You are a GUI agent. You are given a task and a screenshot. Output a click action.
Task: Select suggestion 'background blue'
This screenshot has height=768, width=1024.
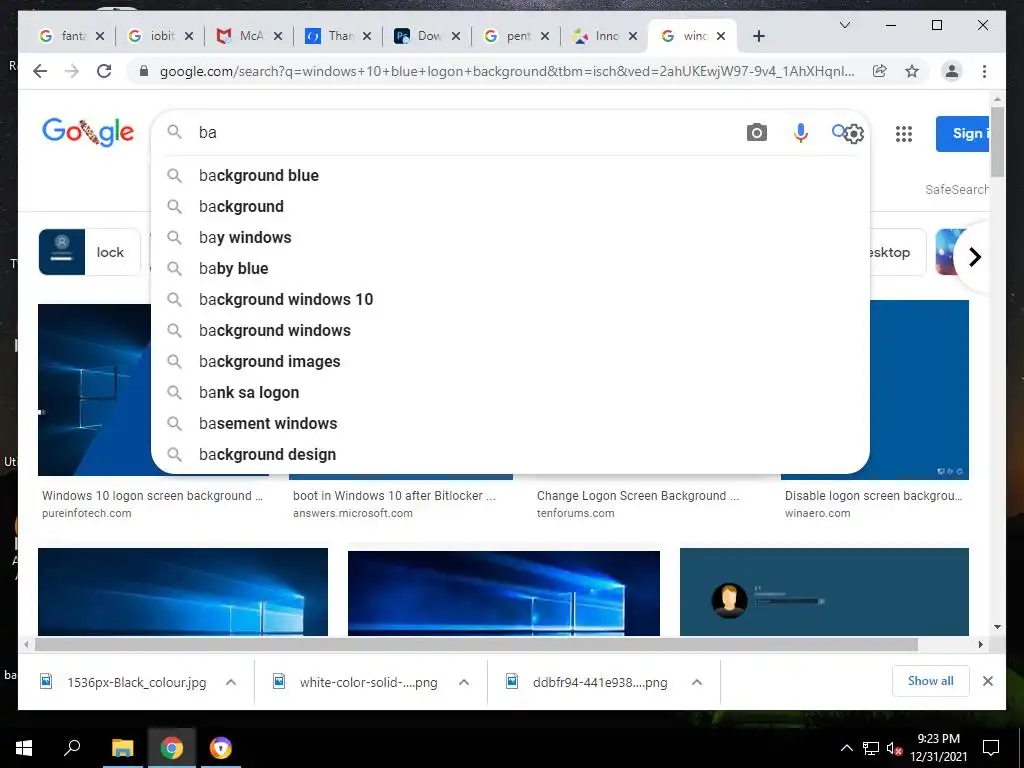click(510, 175)
